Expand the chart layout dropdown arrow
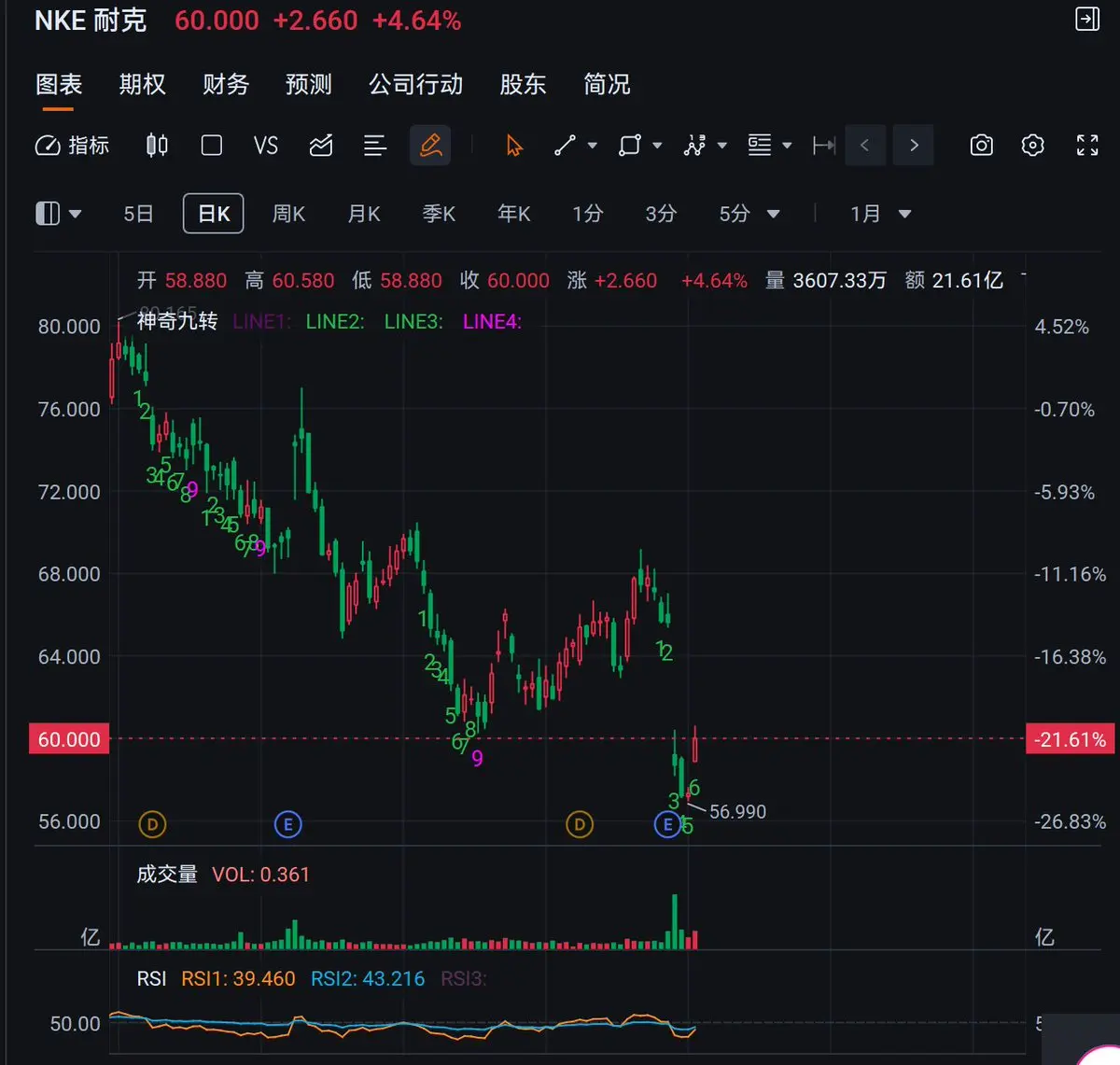1120x1065 pixels. [76, 215]
